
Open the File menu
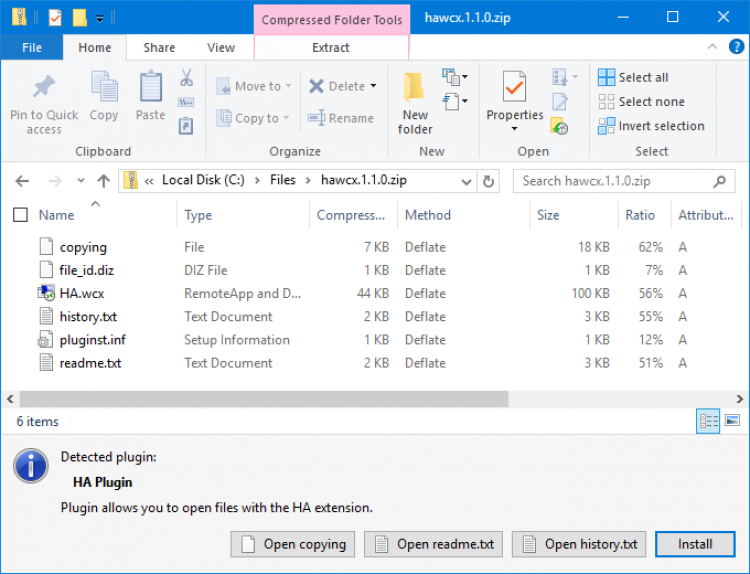click(x=31, y=47)
